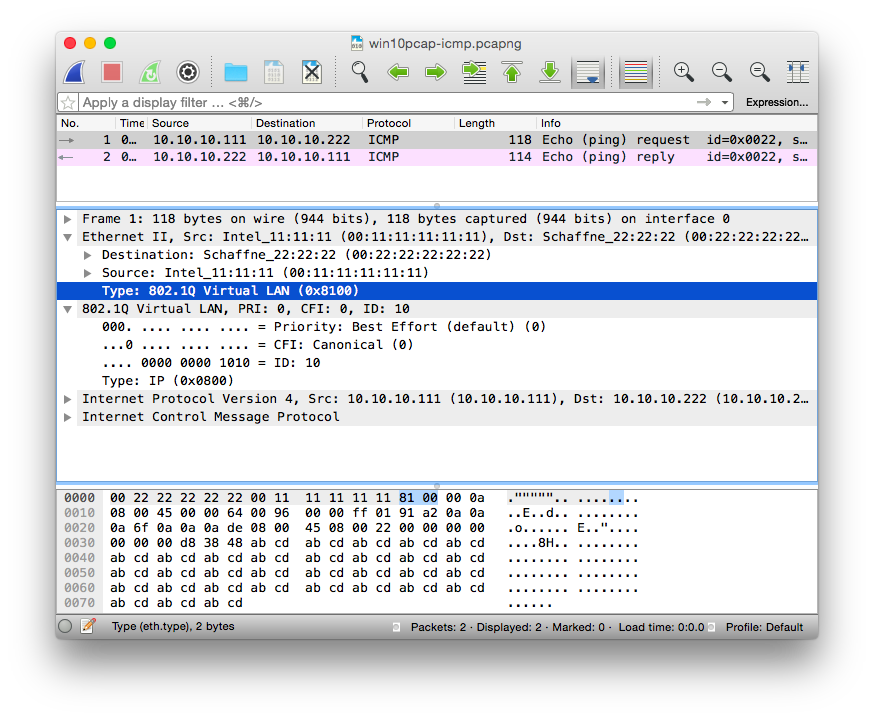Zoom in main window text
874x719 pixels.
coord(683,72)
